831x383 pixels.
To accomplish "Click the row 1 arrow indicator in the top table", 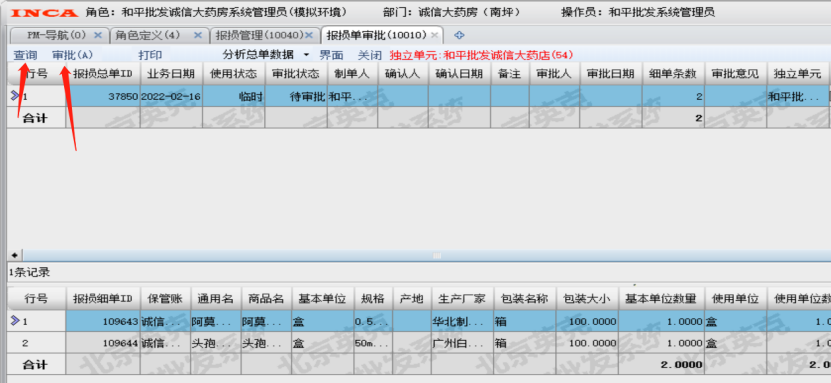I will 14,96.
